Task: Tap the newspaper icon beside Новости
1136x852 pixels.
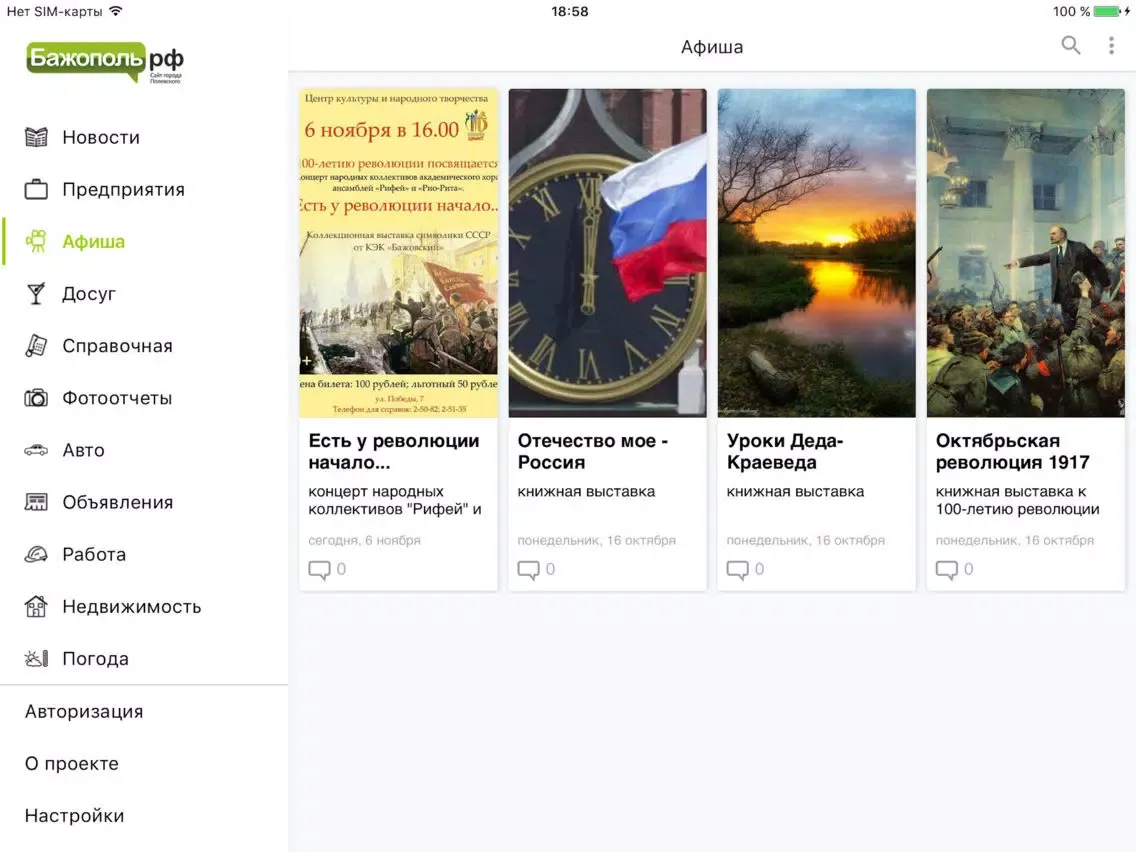Action: click(36, 137)
